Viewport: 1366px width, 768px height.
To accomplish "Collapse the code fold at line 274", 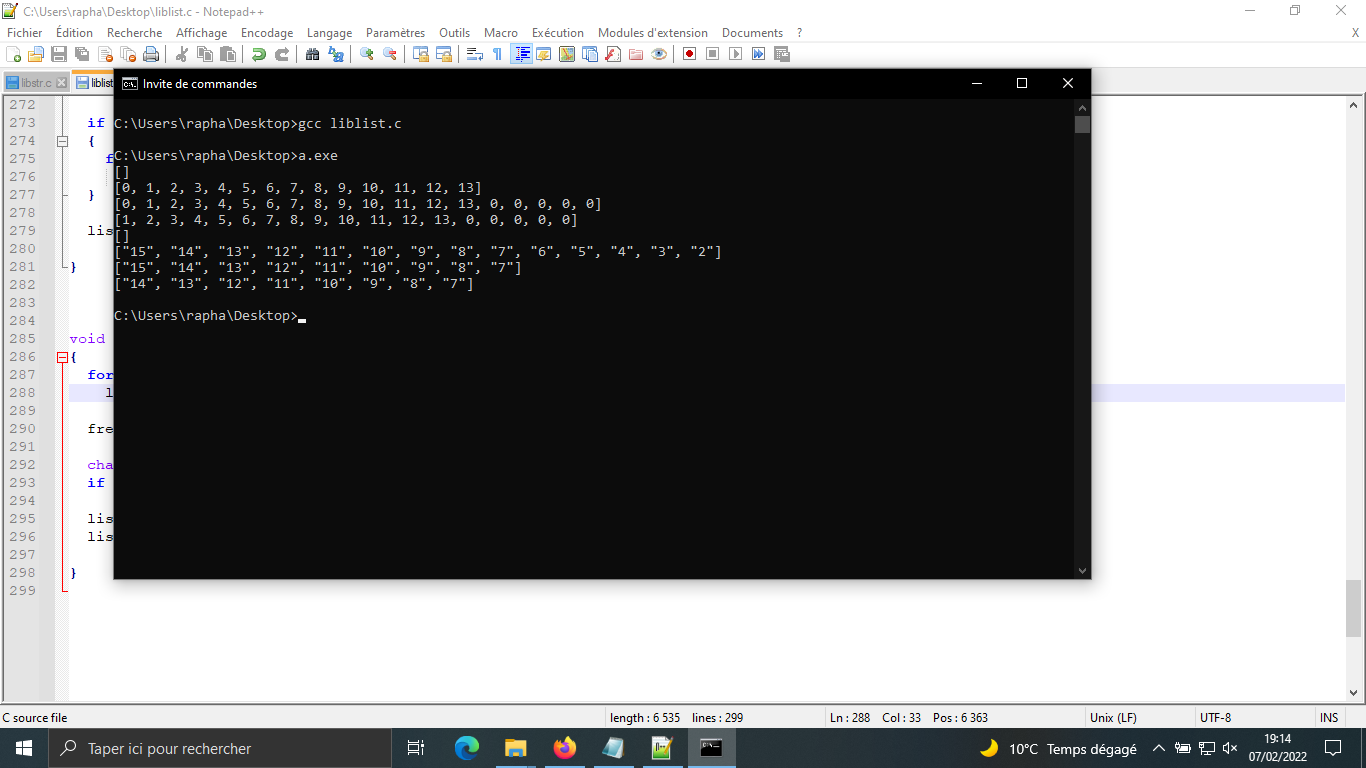I will click(62, 141).
